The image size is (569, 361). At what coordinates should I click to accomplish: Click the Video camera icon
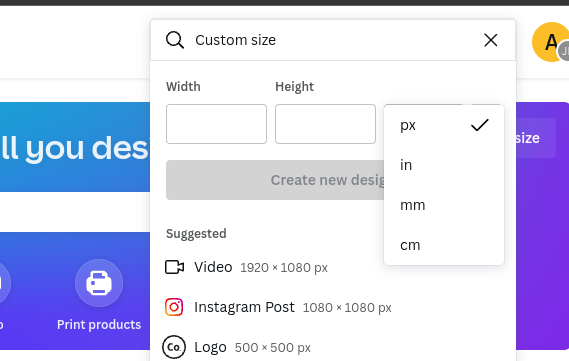coord(175,267)
